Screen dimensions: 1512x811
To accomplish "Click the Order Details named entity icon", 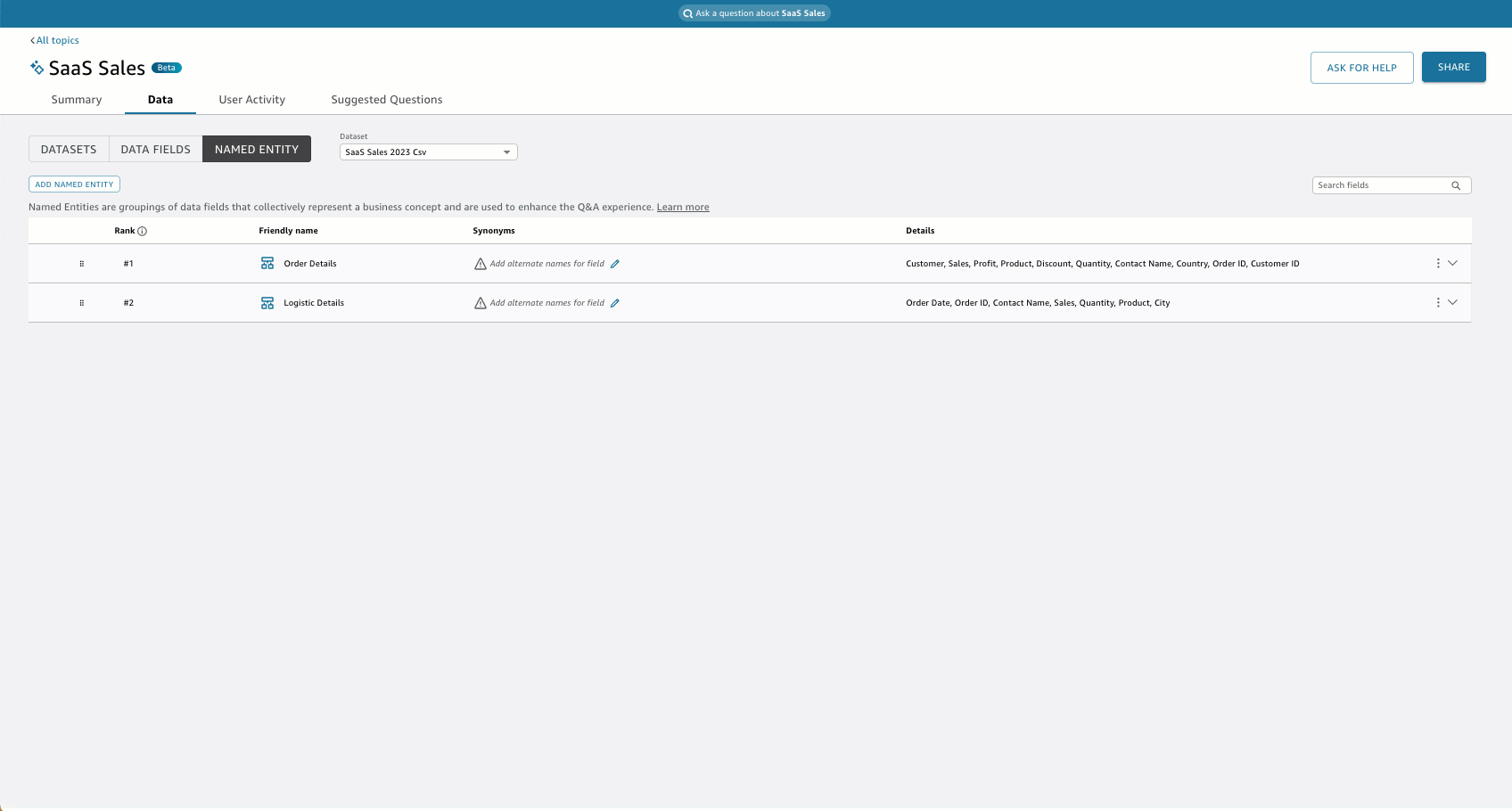I will point(267,263).
